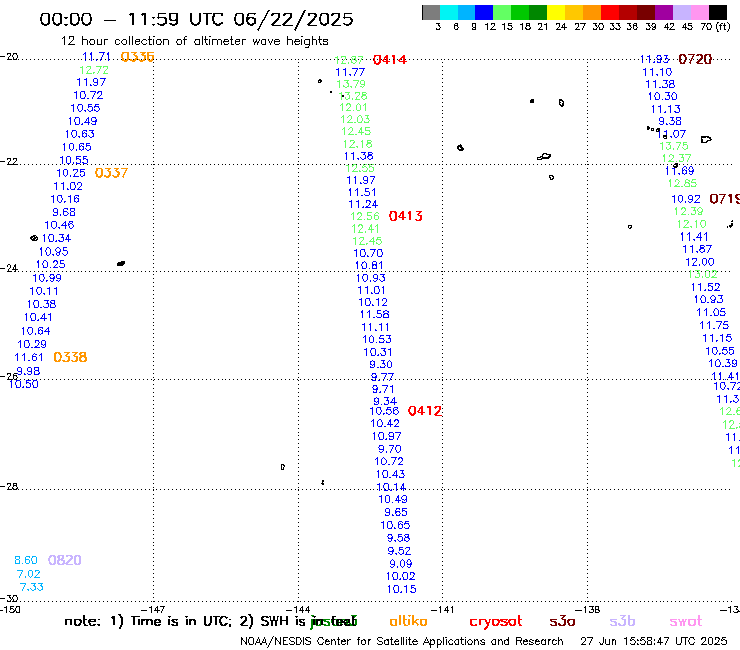The width and height of the screenshot is (740, 650).
Task: Click the gray 3 ft legend swatch
Action: pos(431,12)
